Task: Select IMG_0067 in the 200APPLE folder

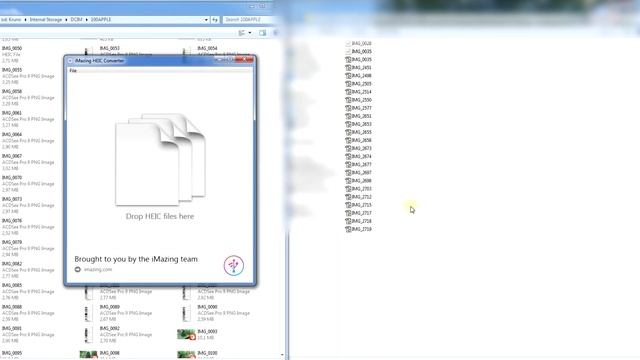Action: tap(28, 162)
